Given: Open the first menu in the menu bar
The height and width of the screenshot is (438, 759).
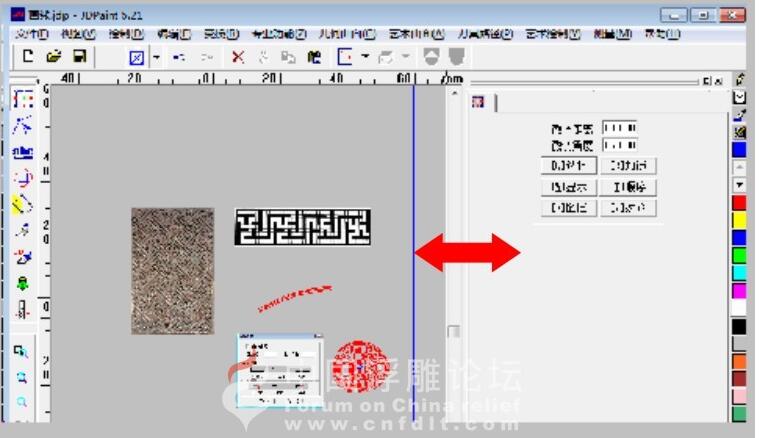Looking at the screenshot, I should (32, 33).
